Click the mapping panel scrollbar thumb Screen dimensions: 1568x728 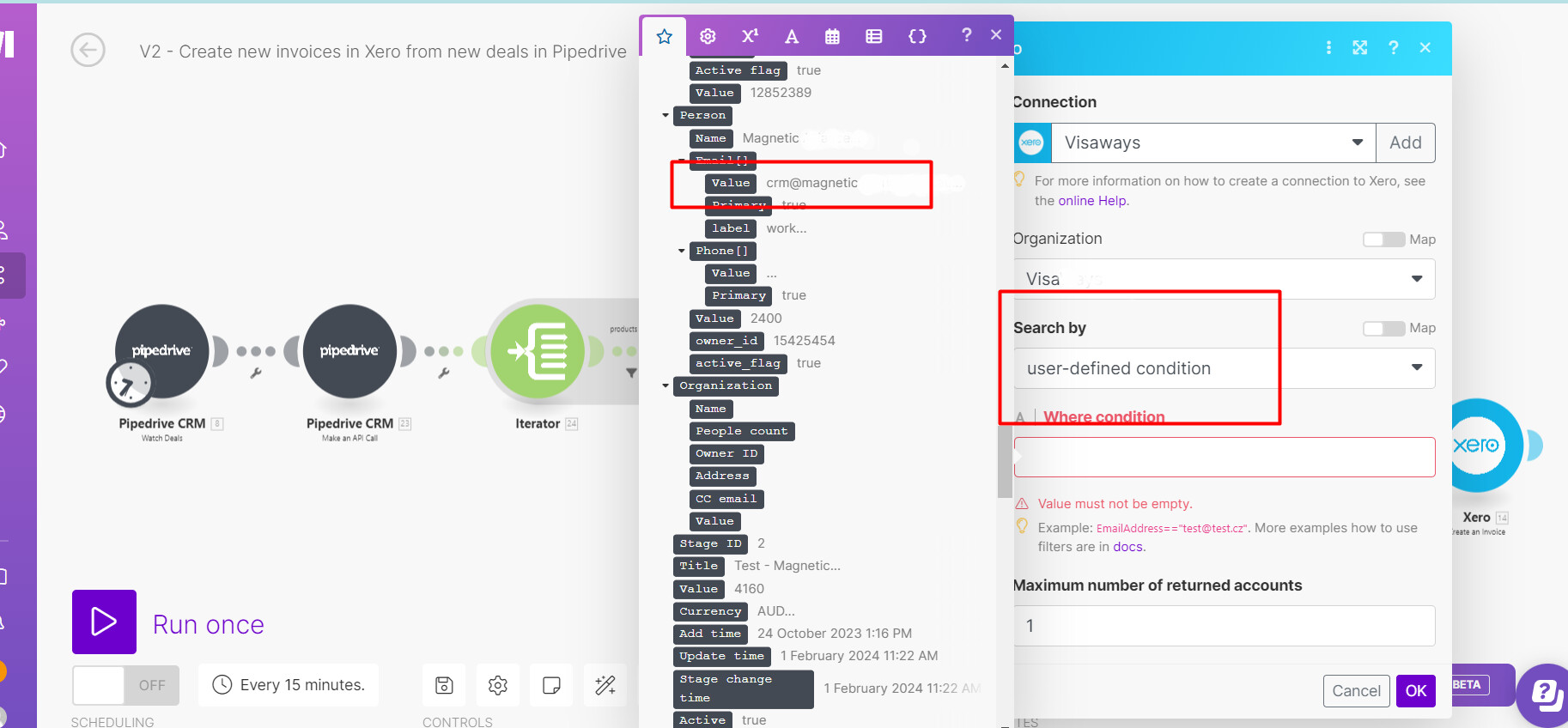tap(1005, 462)
